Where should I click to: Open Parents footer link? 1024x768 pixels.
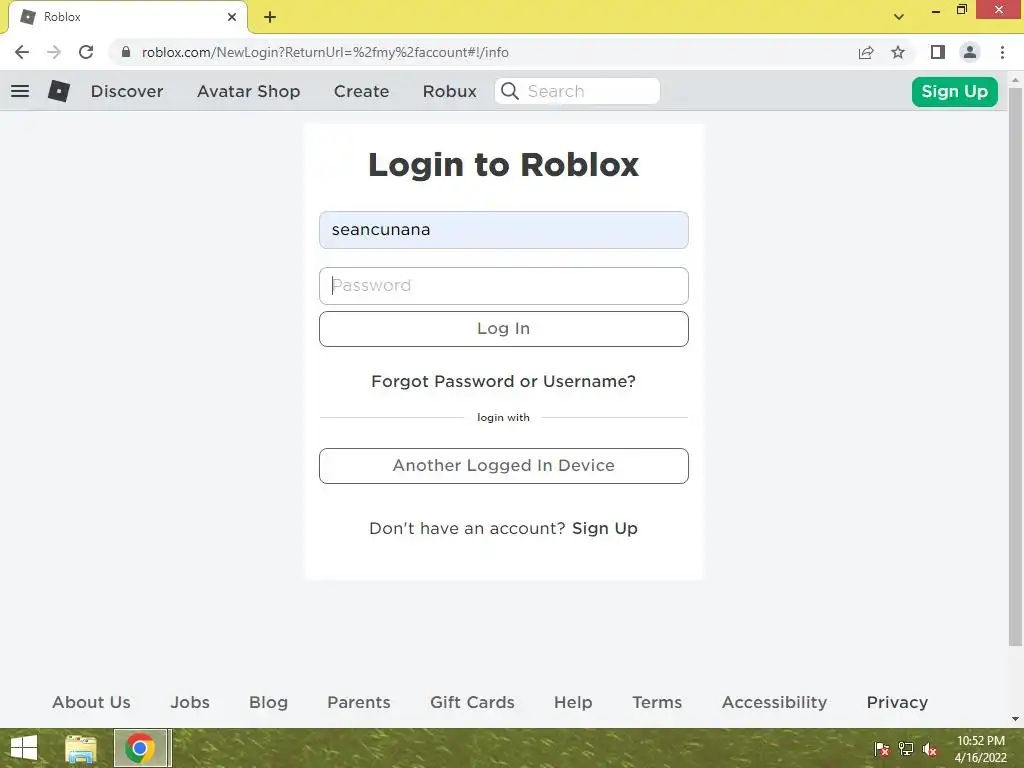[359, 703]
